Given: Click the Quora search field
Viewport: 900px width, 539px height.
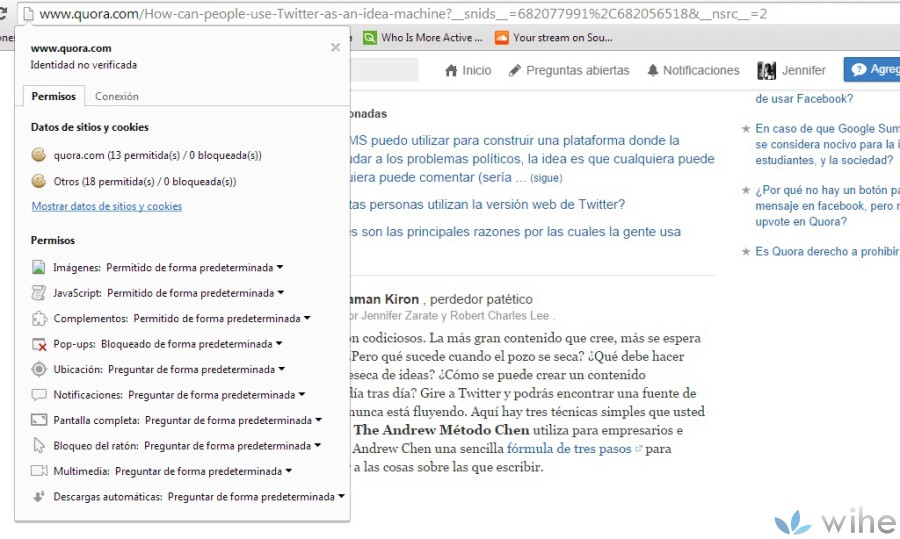Looking at the screenshot, I should 385,70.
